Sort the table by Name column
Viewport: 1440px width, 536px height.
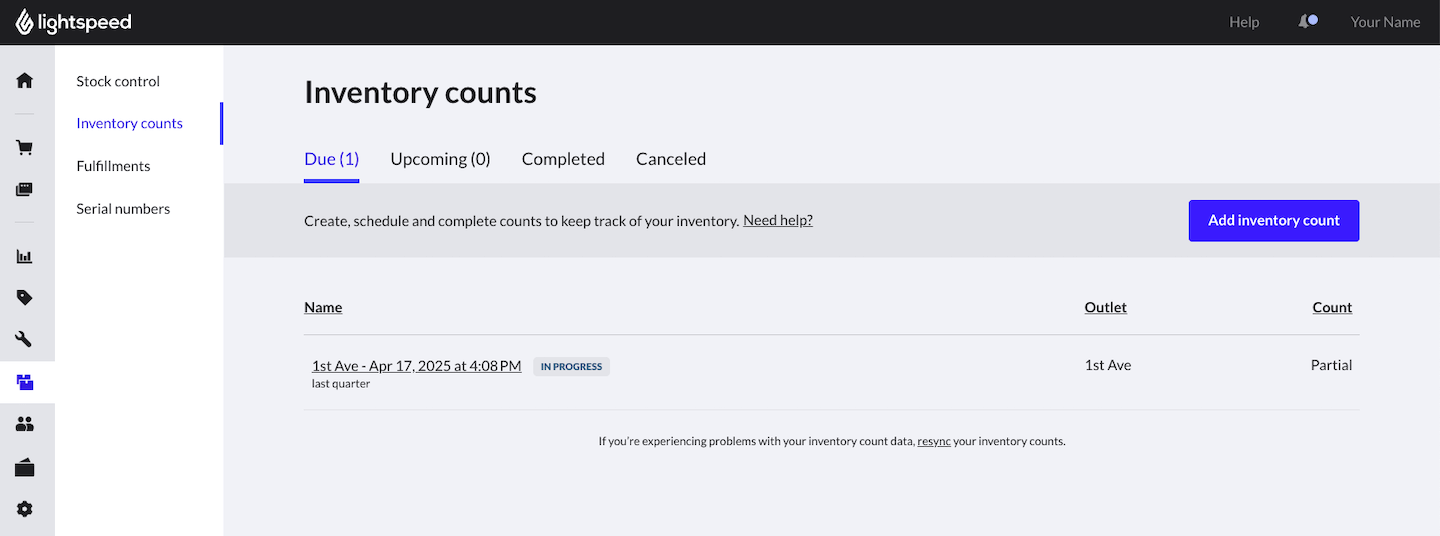(x=323, y=307)
